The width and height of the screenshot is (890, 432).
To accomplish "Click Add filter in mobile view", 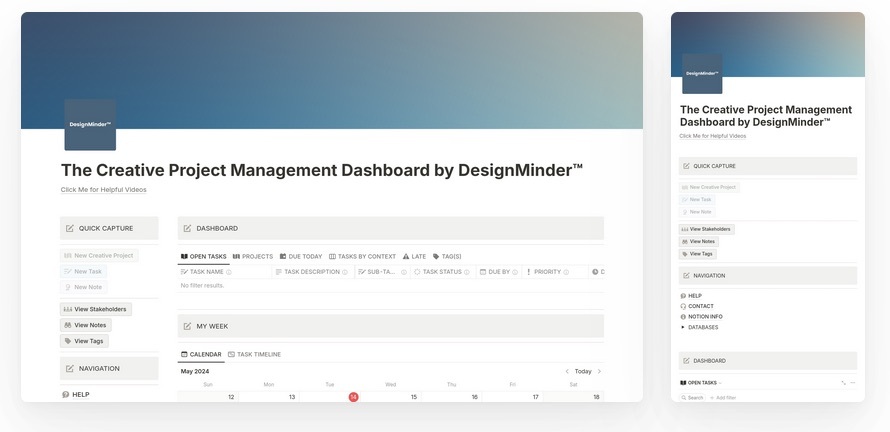I will [723, 398].
